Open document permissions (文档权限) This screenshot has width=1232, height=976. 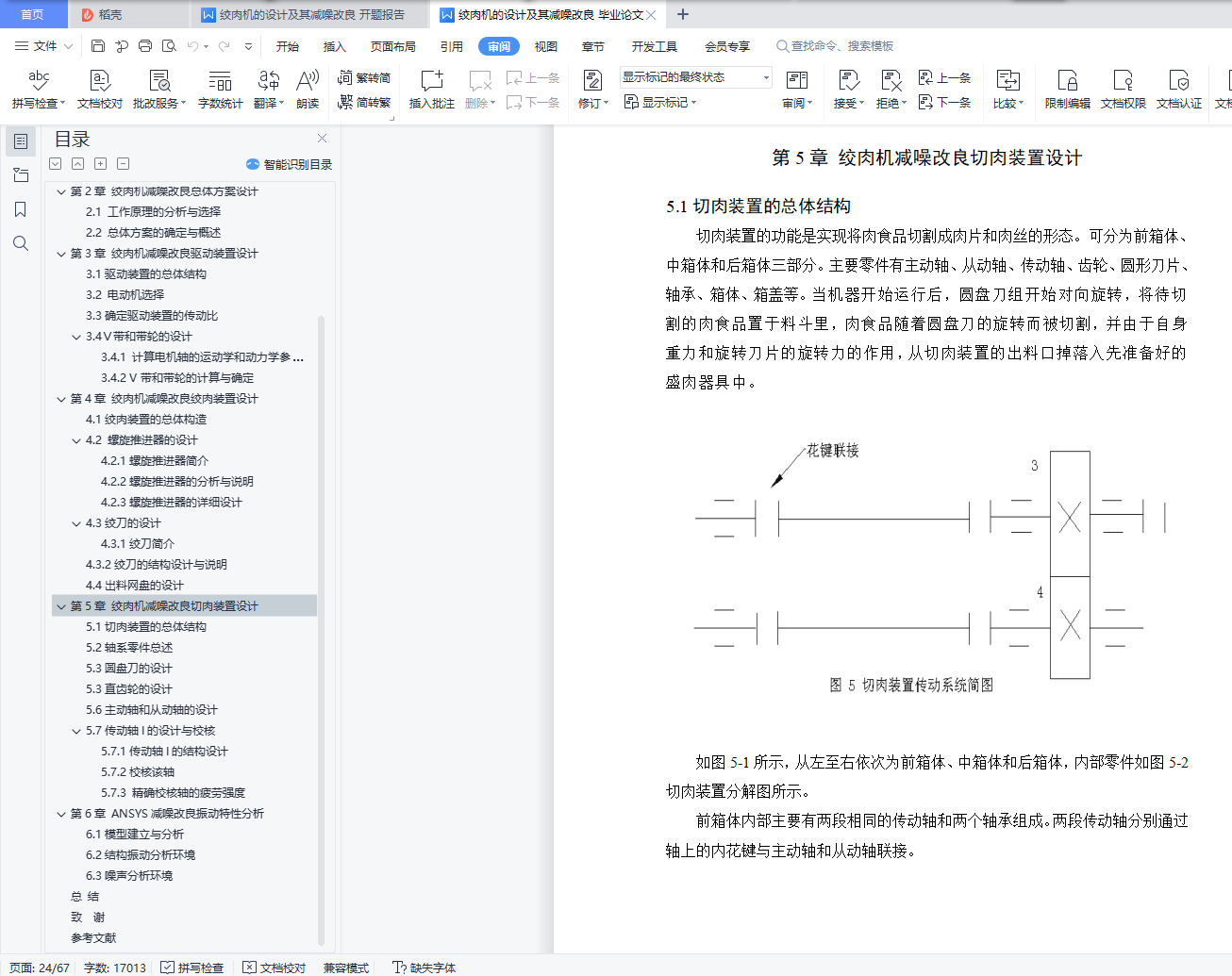coord(1123,90)
